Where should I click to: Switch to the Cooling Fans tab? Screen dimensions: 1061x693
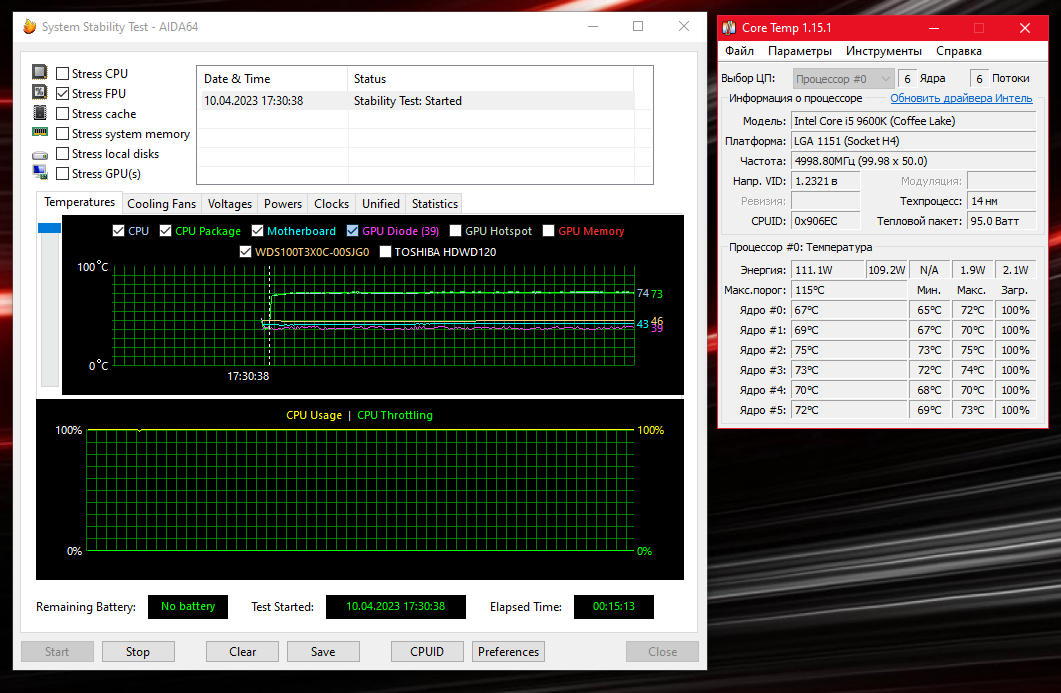(161, 204)
